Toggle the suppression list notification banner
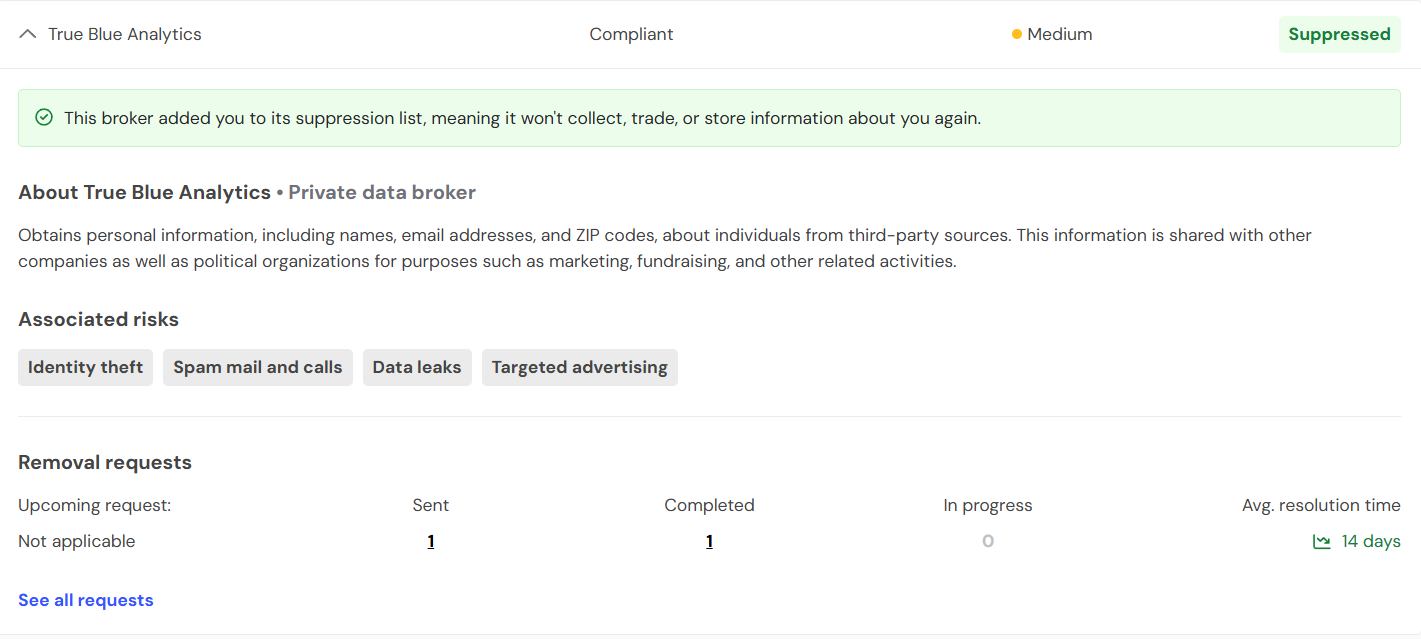The width and height of the screenshot is (1421, 639). pyautogui.click(x=710, y=117)
